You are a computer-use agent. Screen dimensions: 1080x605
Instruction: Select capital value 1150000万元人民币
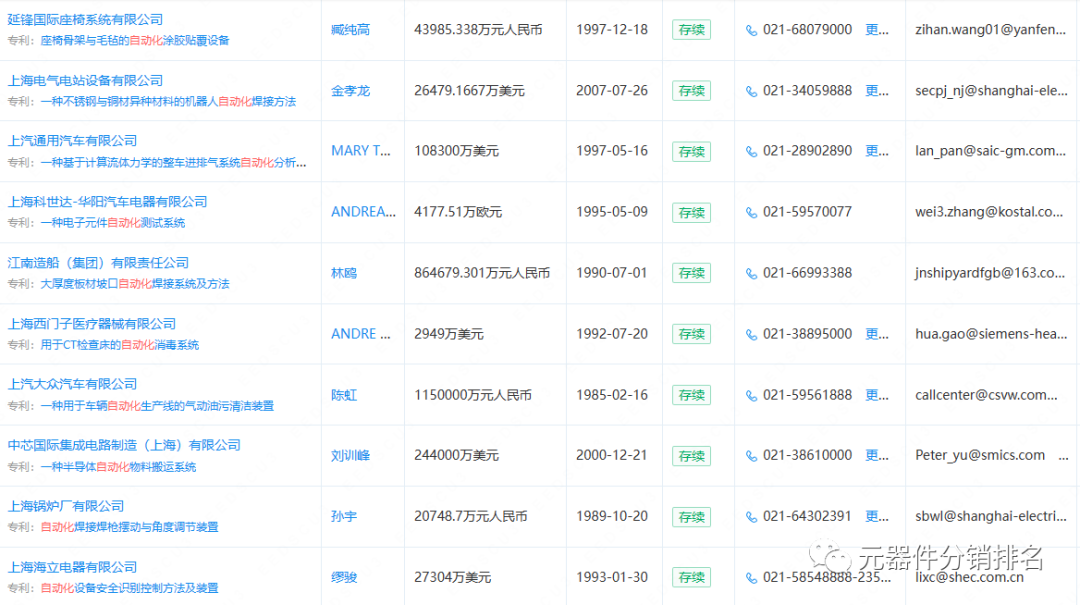click(473, 395)
